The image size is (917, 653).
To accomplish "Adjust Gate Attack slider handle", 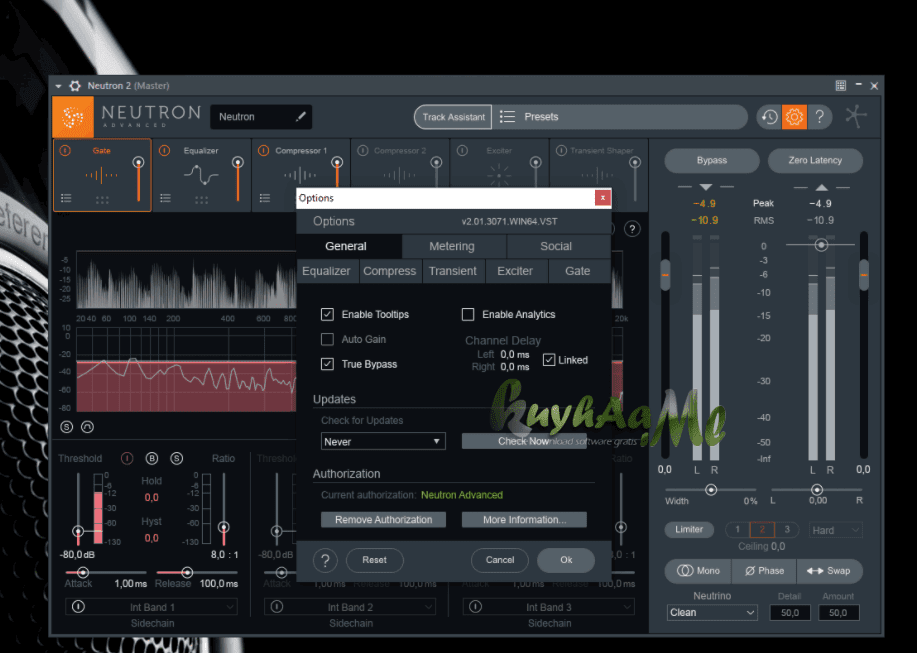I will pos(83,572).
